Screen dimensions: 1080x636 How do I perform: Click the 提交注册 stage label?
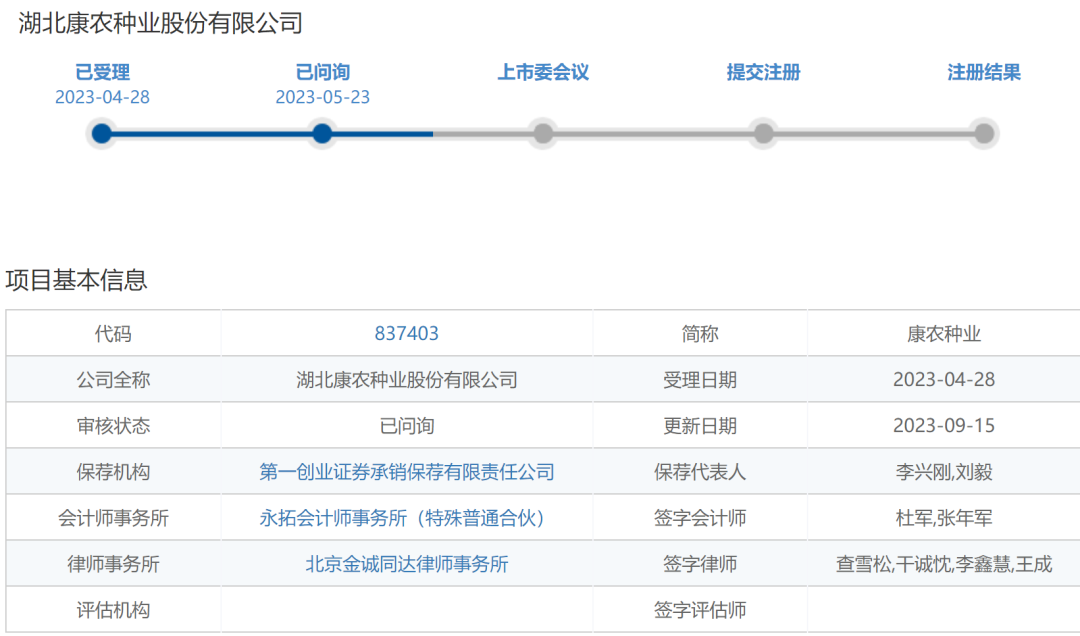(x=763, y=72)
